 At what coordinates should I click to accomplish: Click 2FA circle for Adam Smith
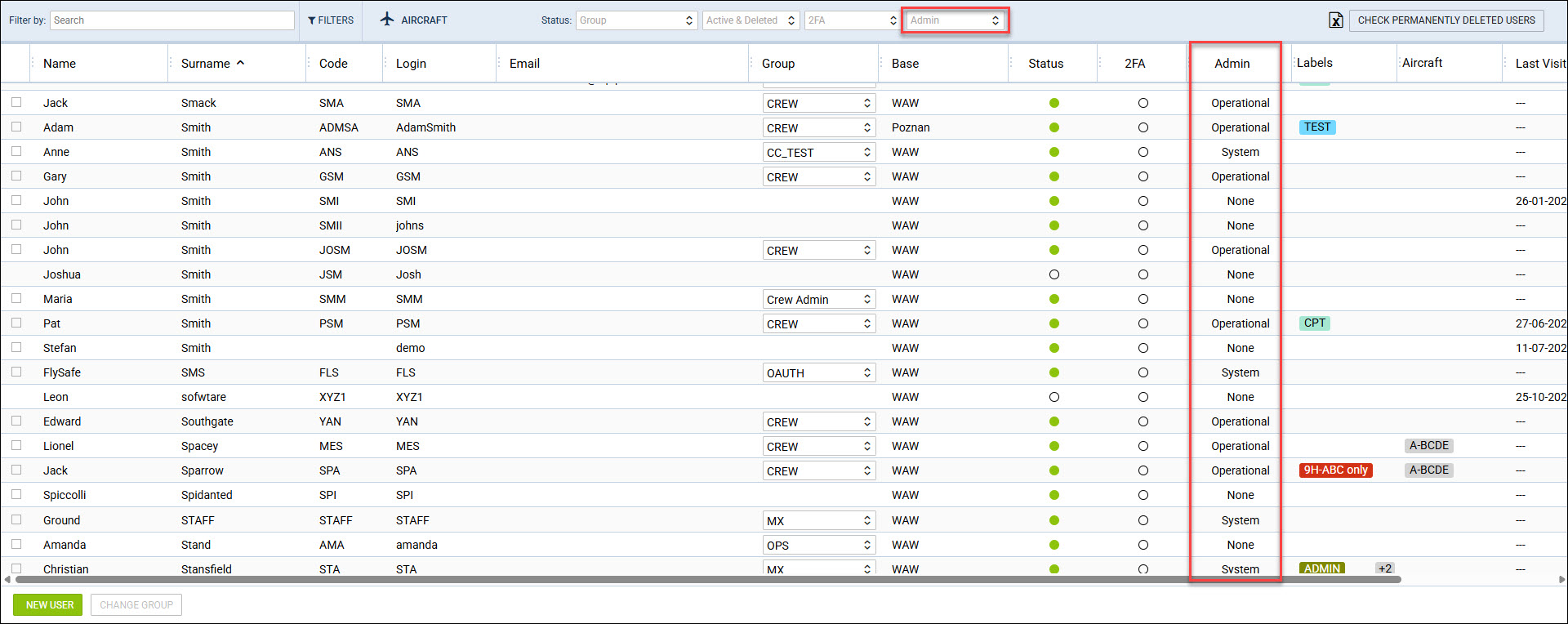pos(1143,127)
